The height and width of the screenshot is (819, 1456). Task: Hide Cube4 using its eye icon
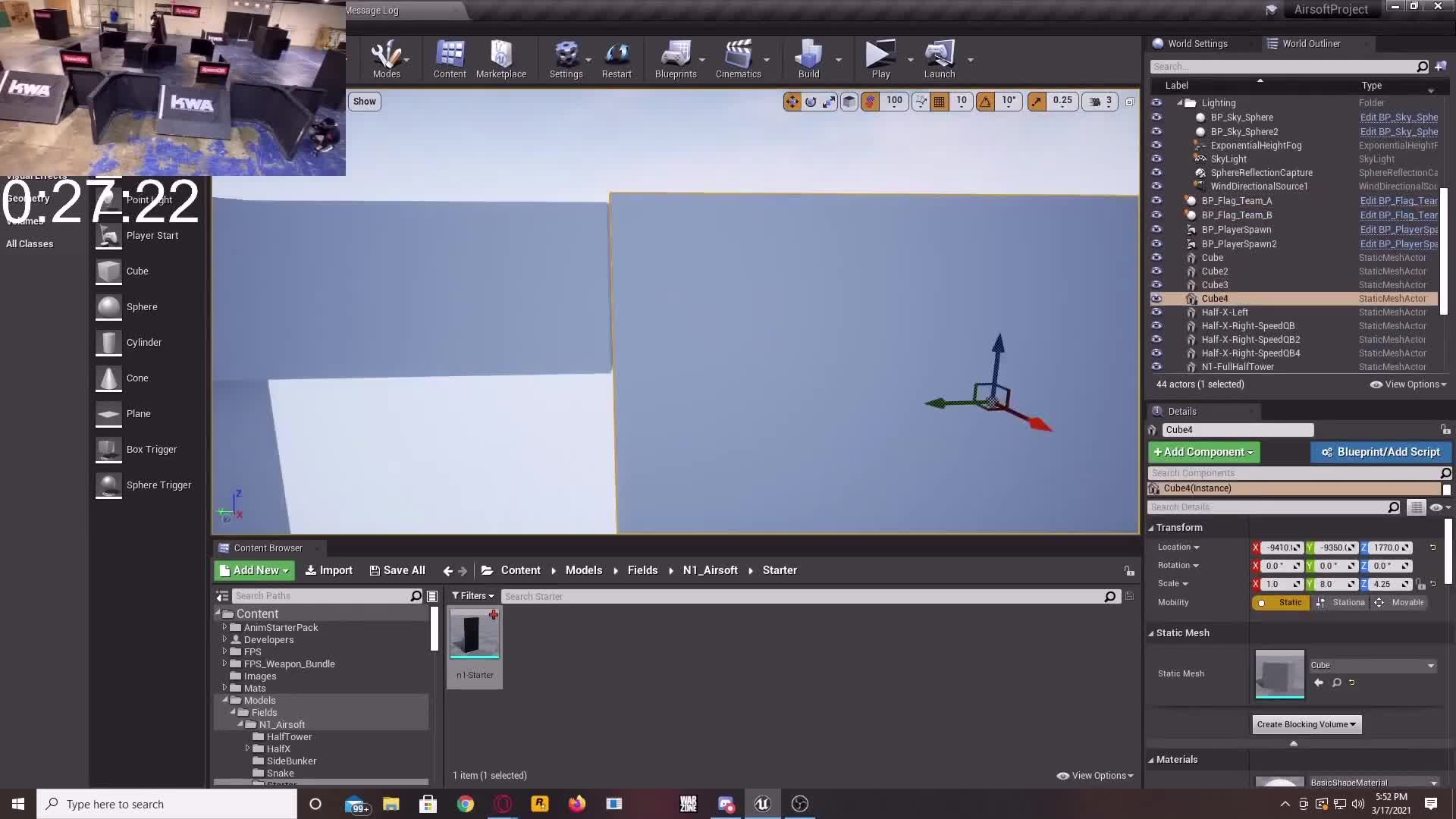1156,299
